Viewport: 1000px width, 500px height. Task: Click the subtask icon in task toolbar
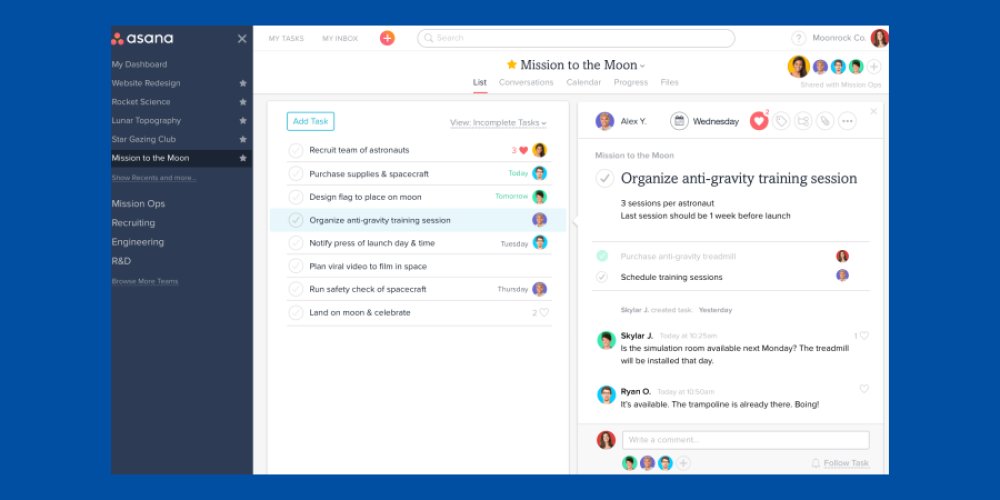(803, 121)
